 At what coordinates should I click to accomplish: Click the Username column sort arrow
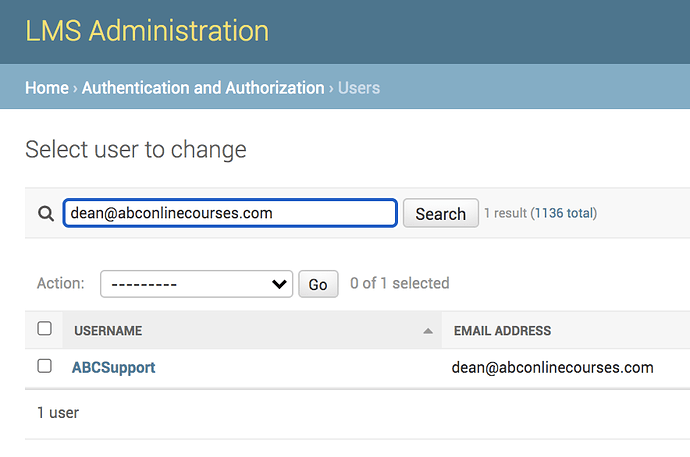[x=428, y=331]
